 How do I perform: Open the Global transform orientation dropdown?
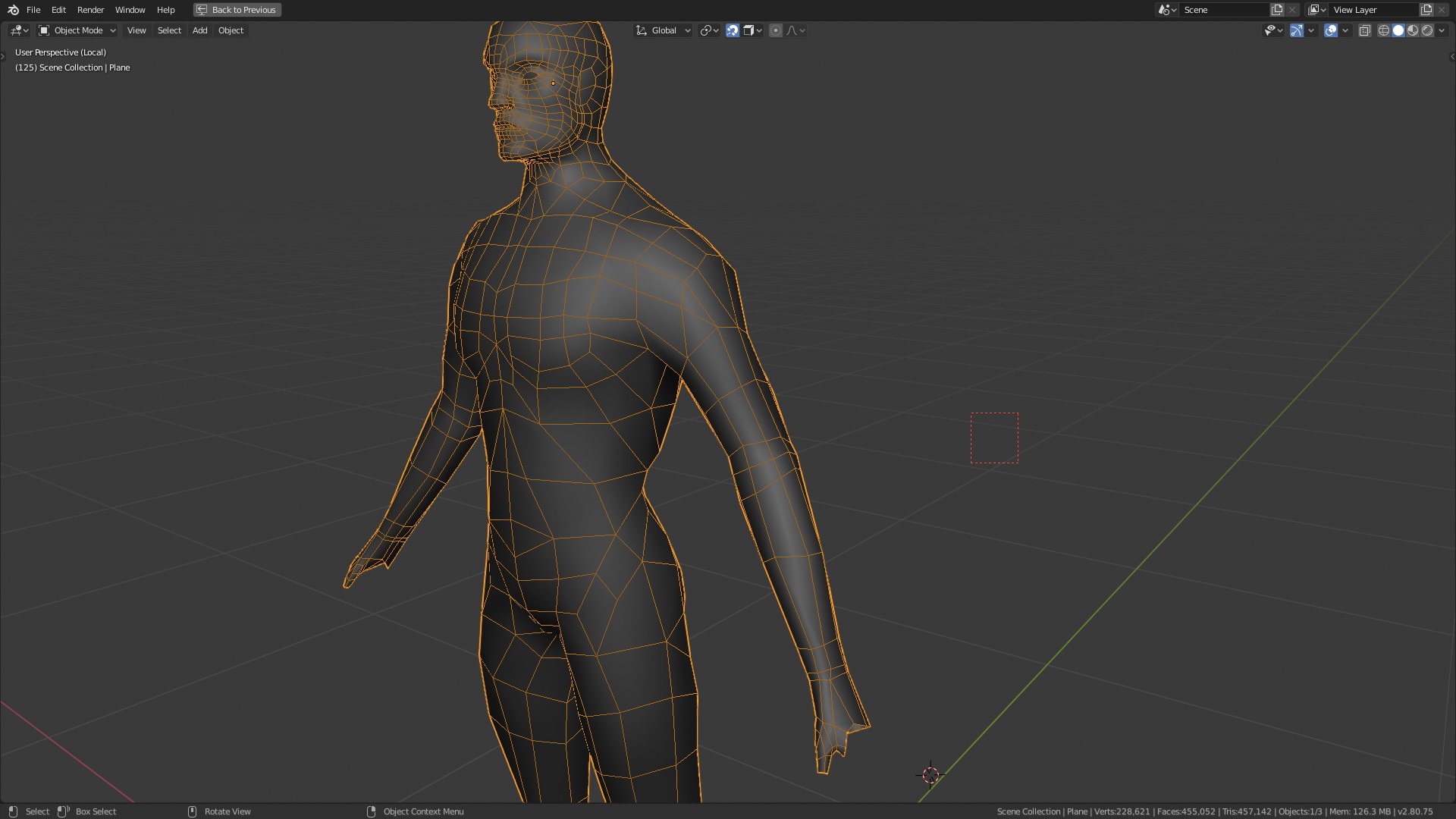pyautogui.click(x=664, y=30)
